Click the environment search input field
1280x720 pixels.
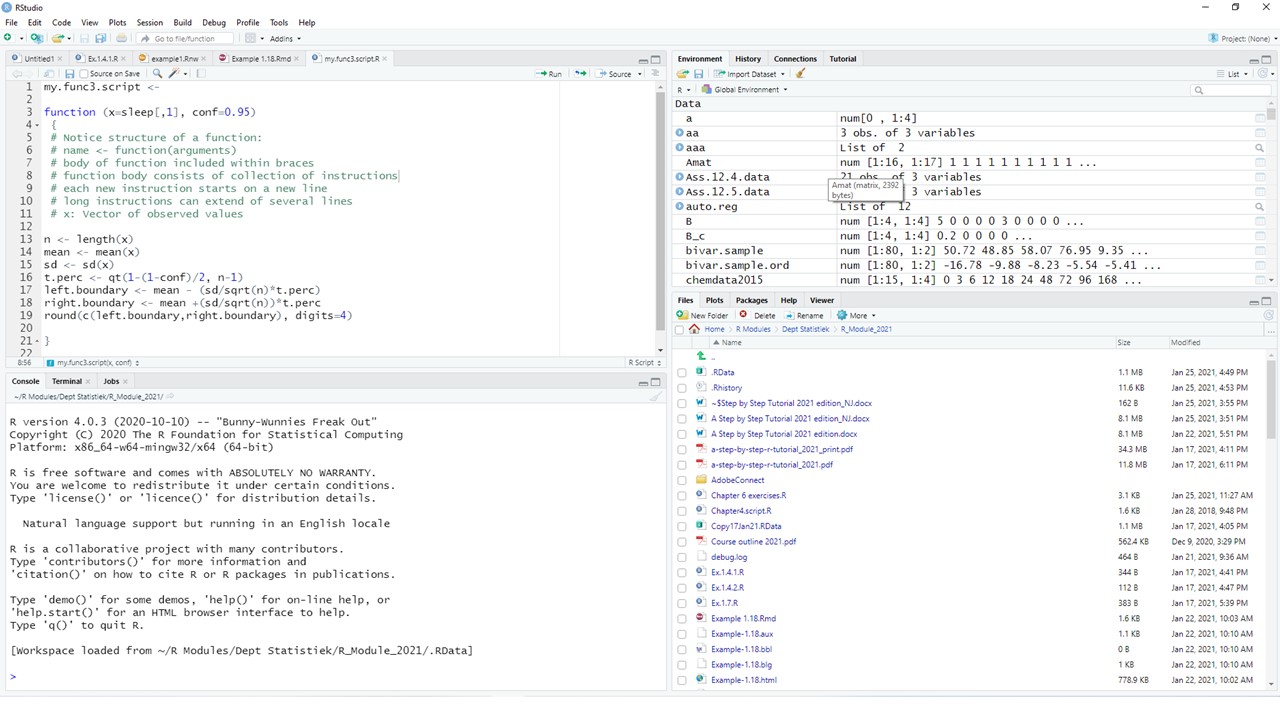coord(1230,89)
